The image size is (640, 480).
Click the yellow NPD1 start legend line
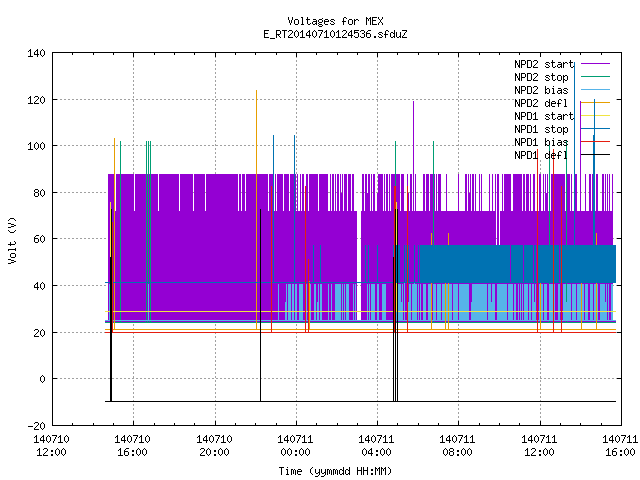[x=595, y=116]
